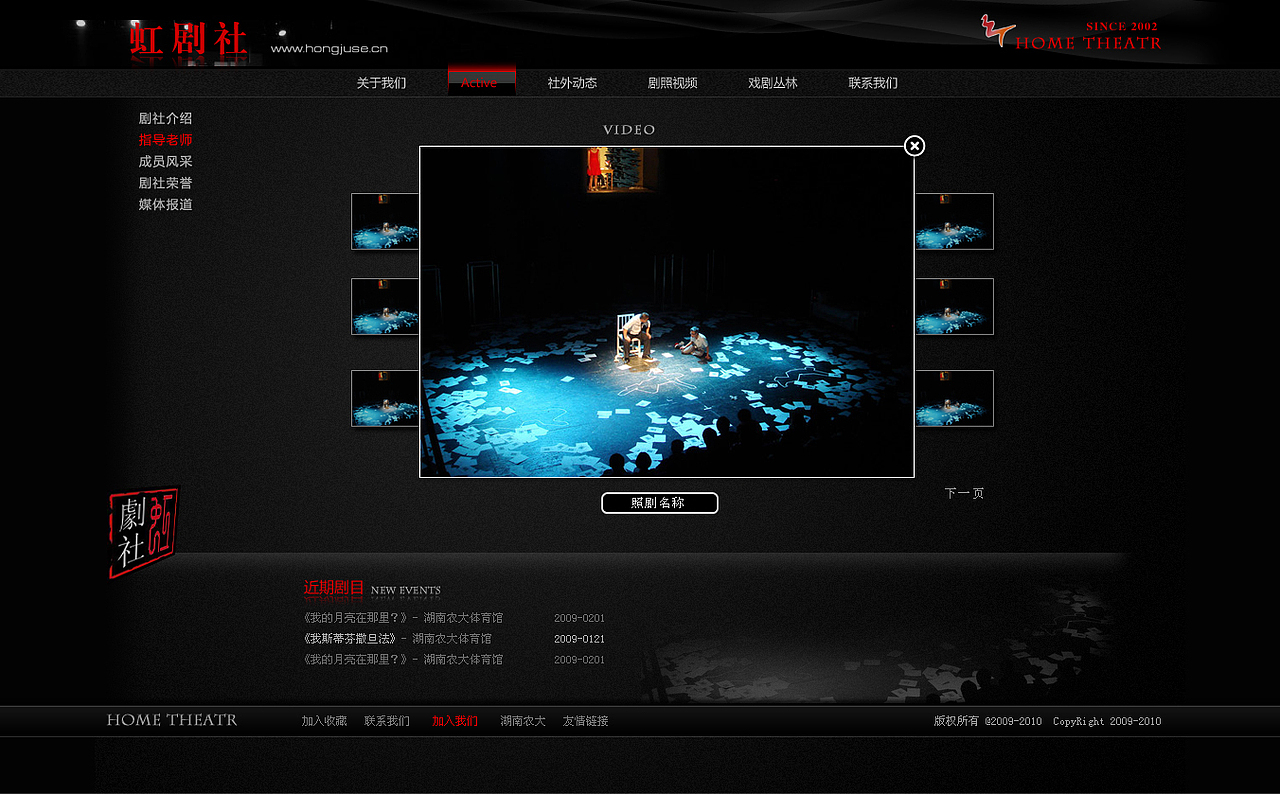1280x794 pixels.
Task: Open the 社外动态 nav item
Action: click(572, 83)
